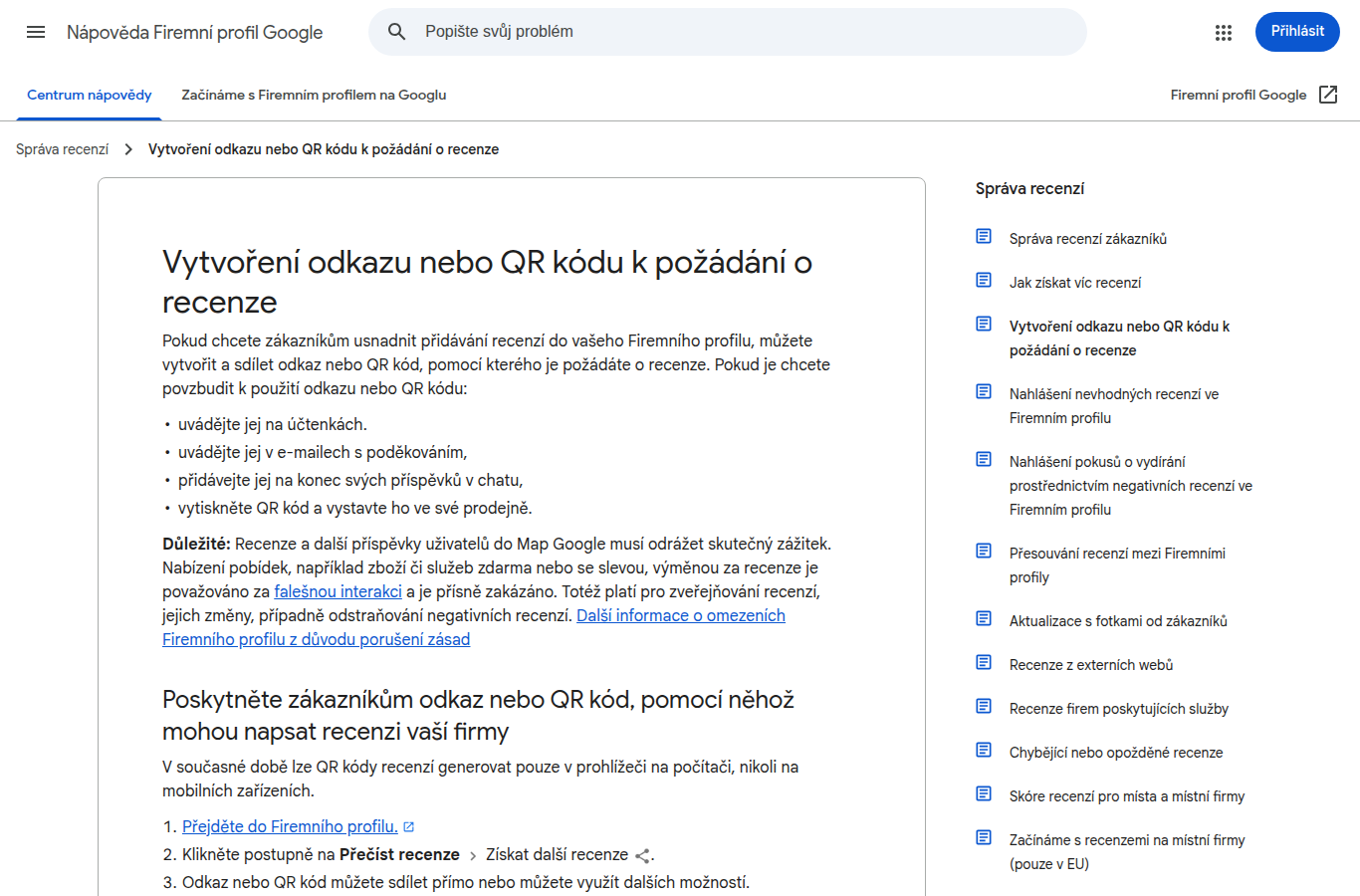The height and width of the screenshot is (896, 1360).
Task: Click article icon beside Chybějící nebo opožděné recenze
Action: 984,750
